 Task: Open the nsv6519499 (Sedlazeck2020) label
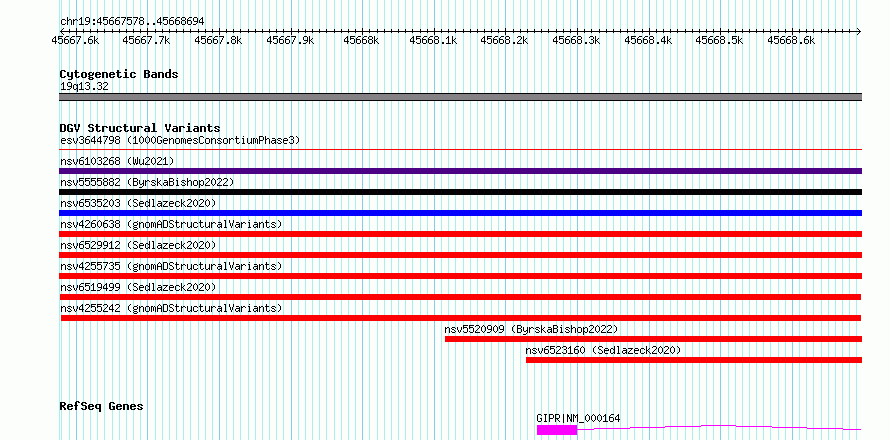pos(138,287)
